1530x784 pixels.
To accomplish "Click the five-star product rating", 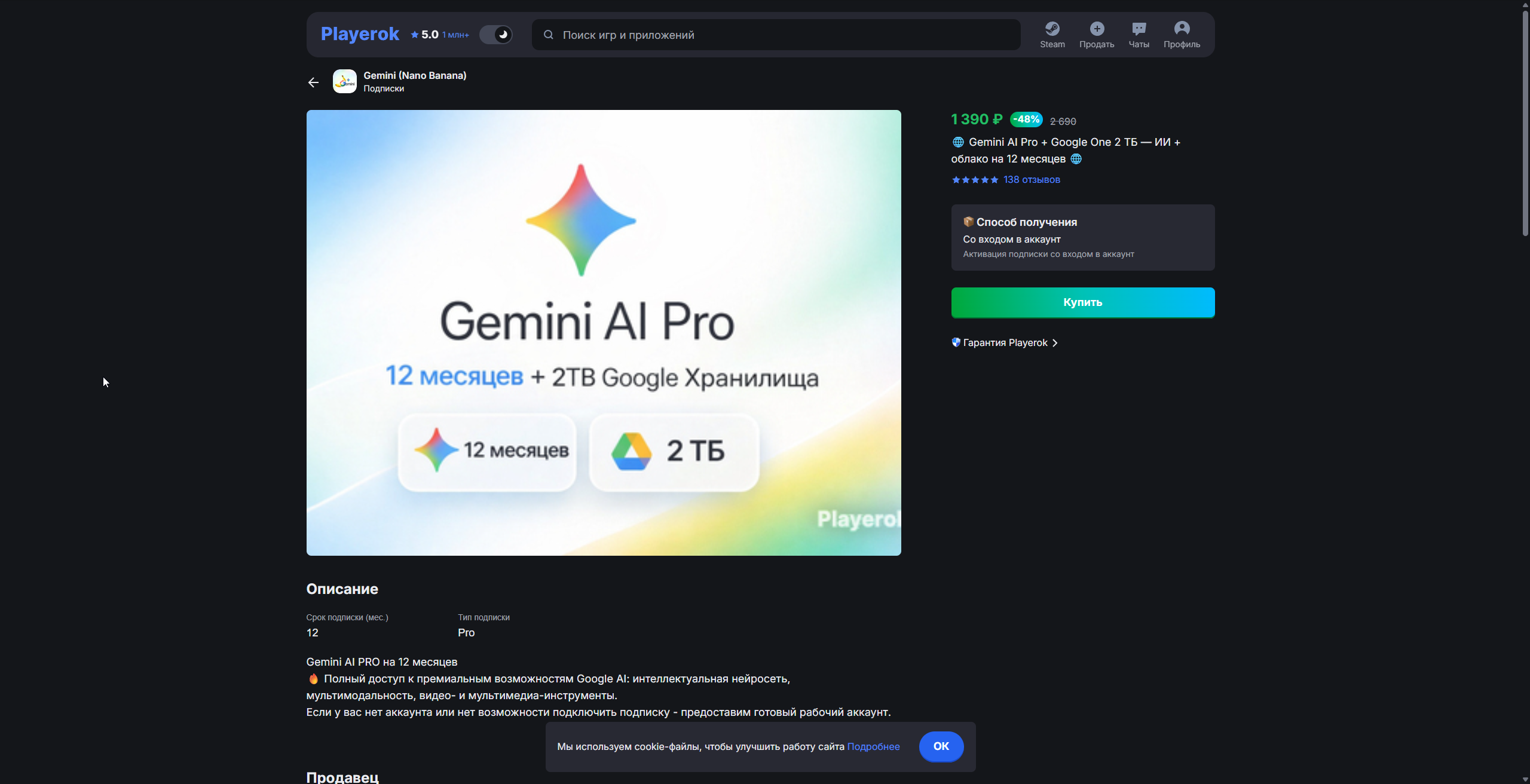I will point(975,180).
